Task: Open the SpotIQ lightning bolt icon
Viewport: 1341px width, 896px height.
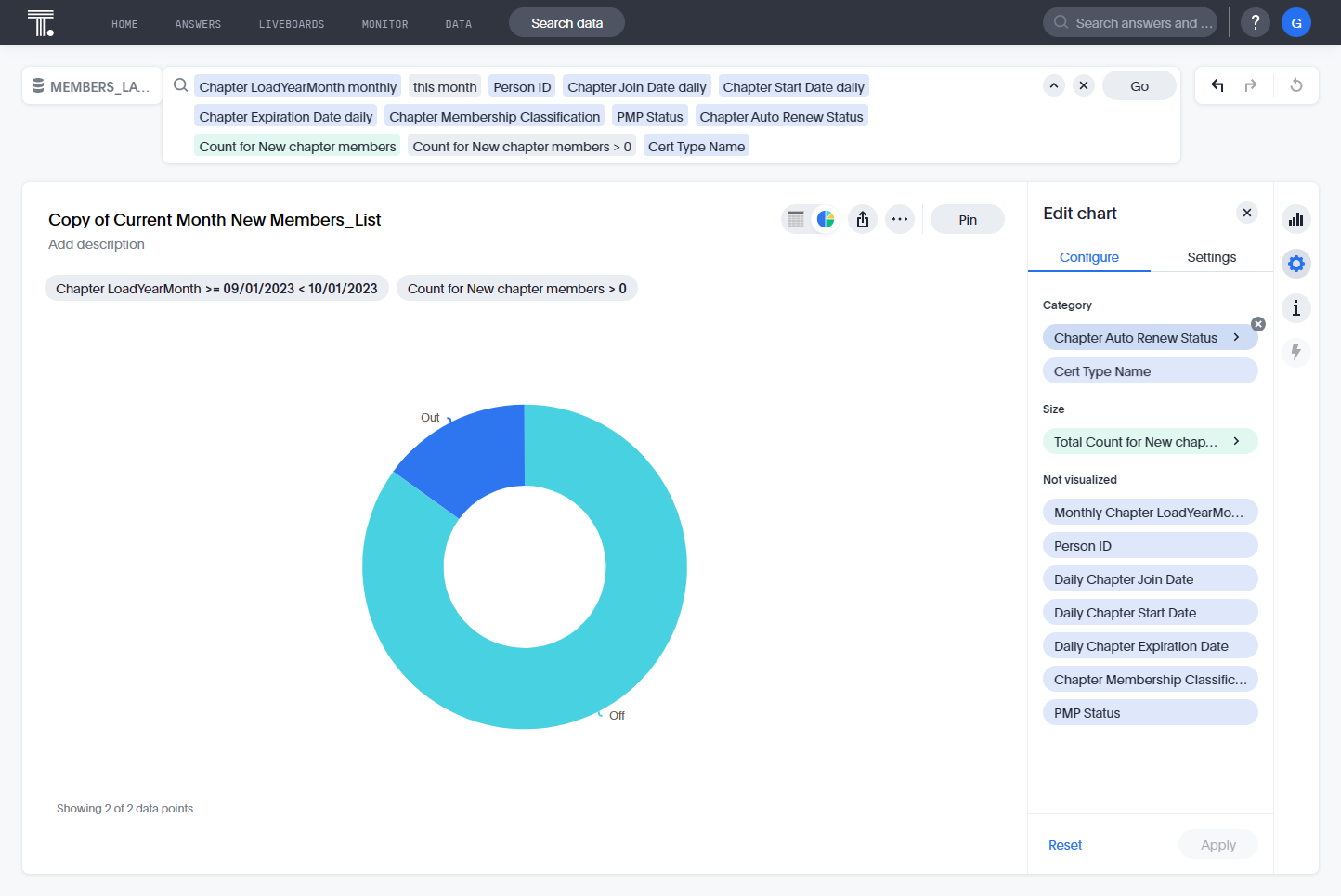Action: tap(1296, 353)
